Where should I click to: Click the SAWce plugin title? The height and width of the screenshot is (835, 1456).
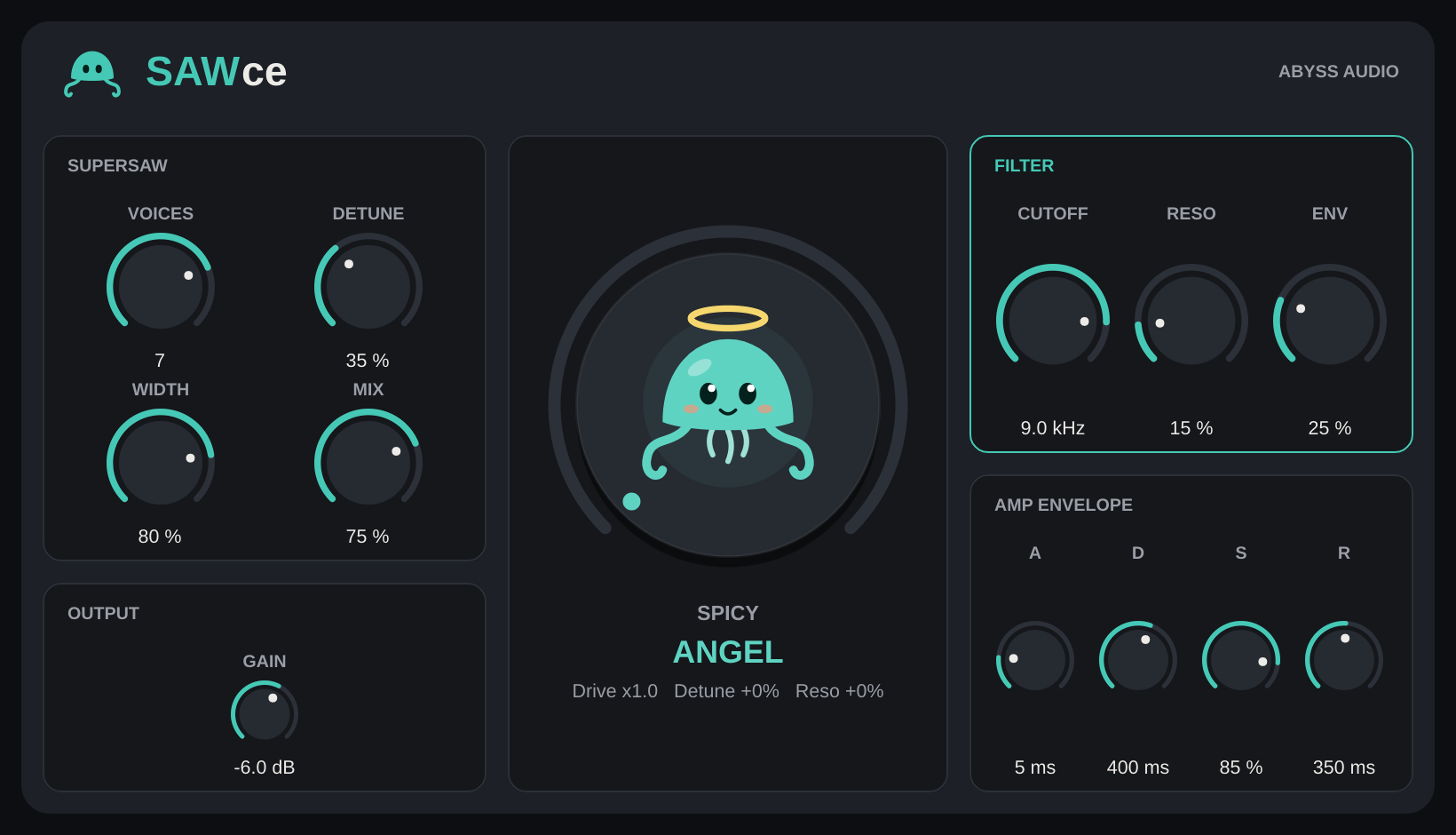217,71
